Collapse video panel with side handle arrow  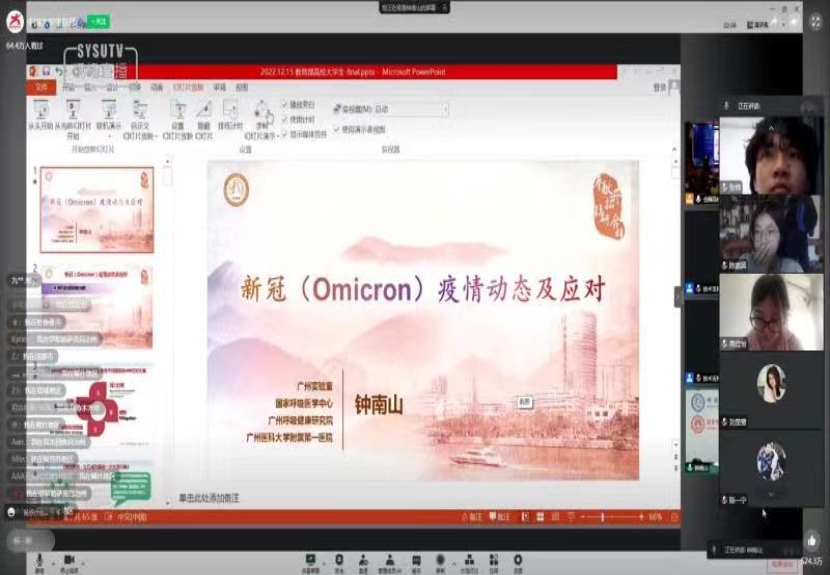point(678,297)
